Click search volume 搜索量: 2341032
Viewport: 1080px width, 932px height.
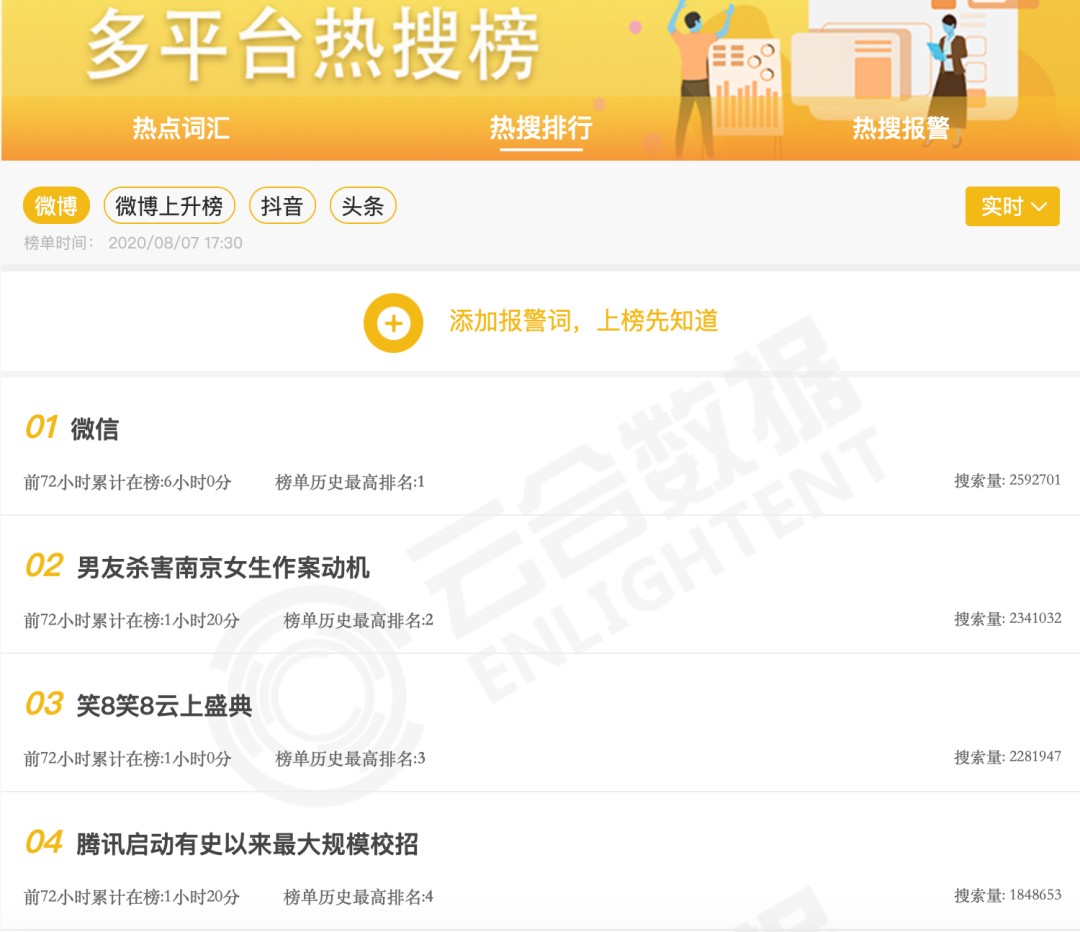coord(1007,619)
